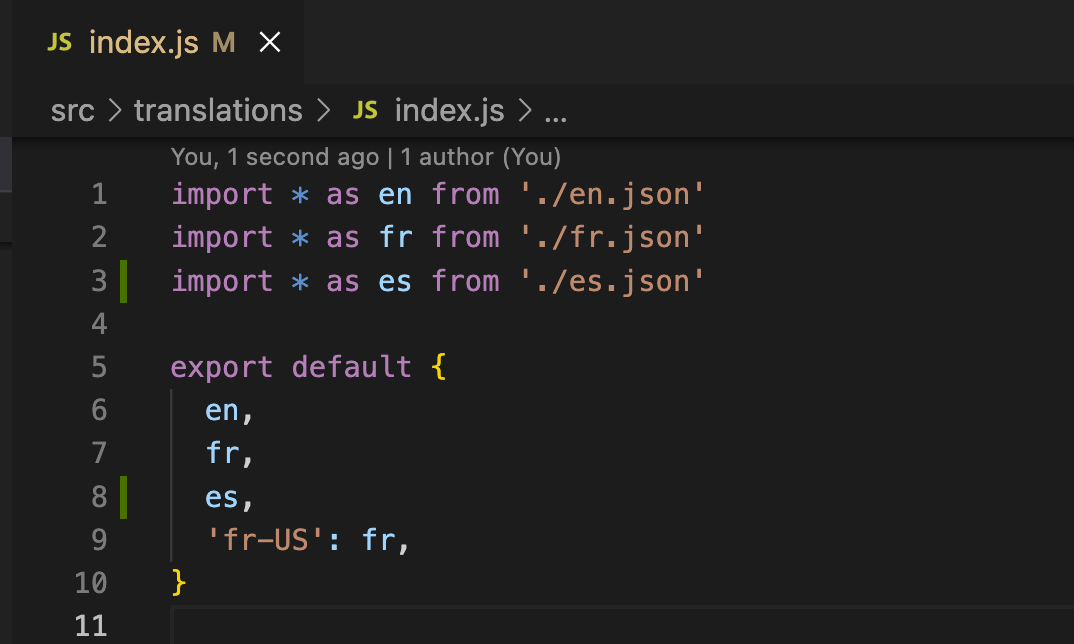
Task: Click the JS icon in the breadcrumb bar
Action: click(365, 111)
